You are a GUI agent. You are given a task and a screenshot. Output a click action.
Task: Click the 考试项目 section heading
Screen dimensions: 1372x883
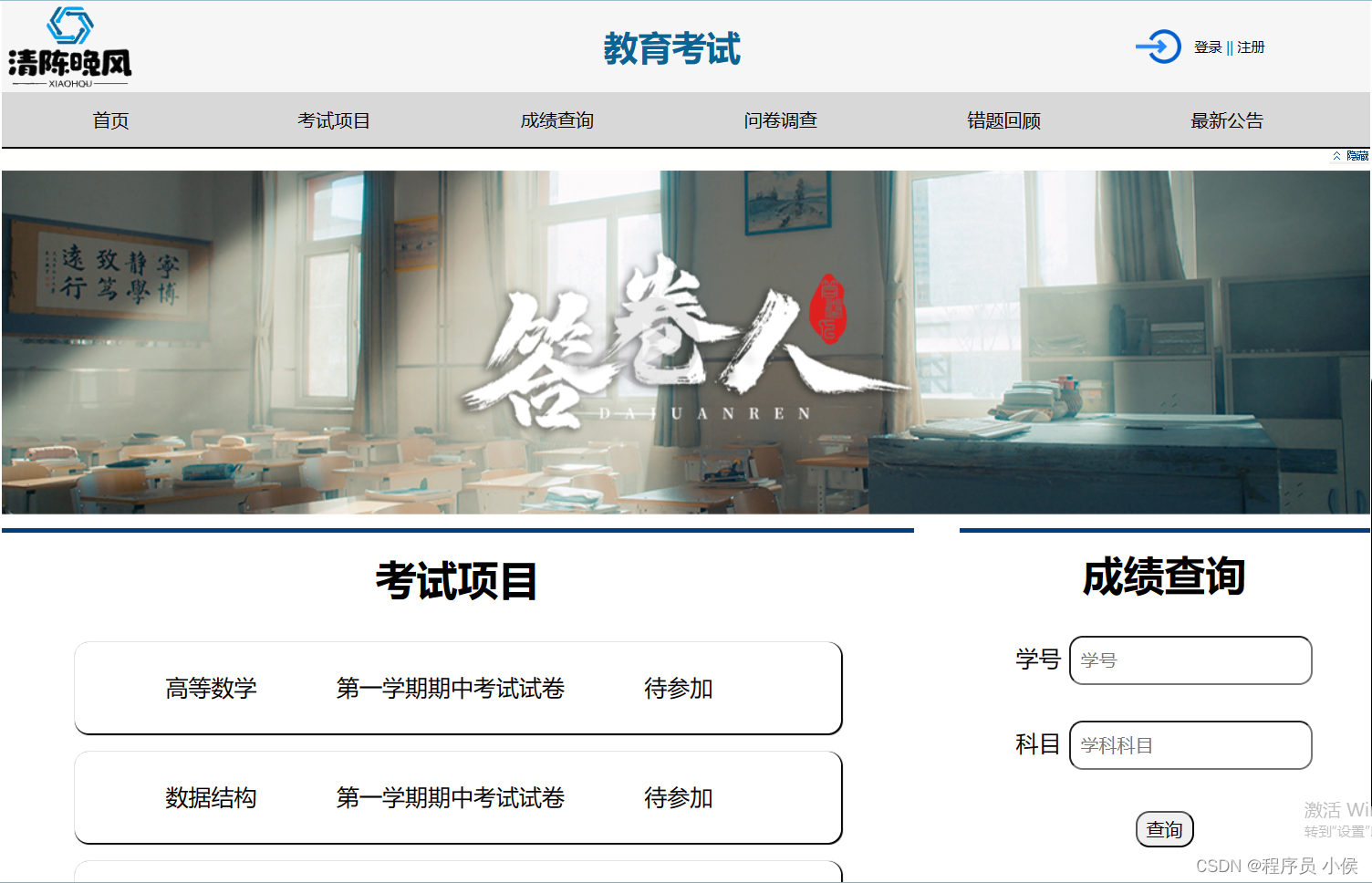[457, 581]
